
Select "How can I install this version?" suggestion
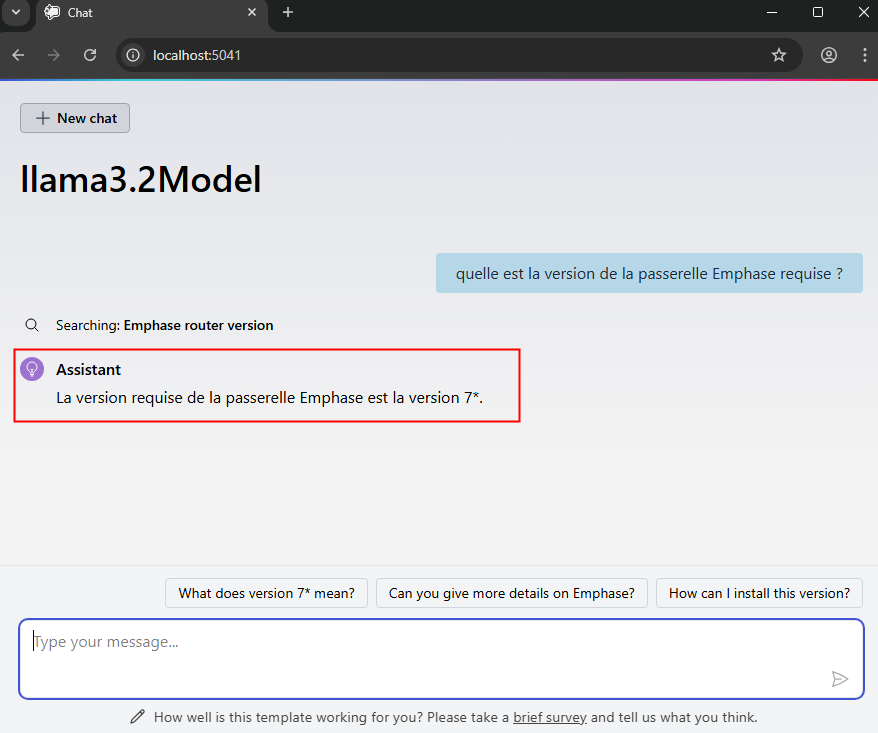[758, 593]
